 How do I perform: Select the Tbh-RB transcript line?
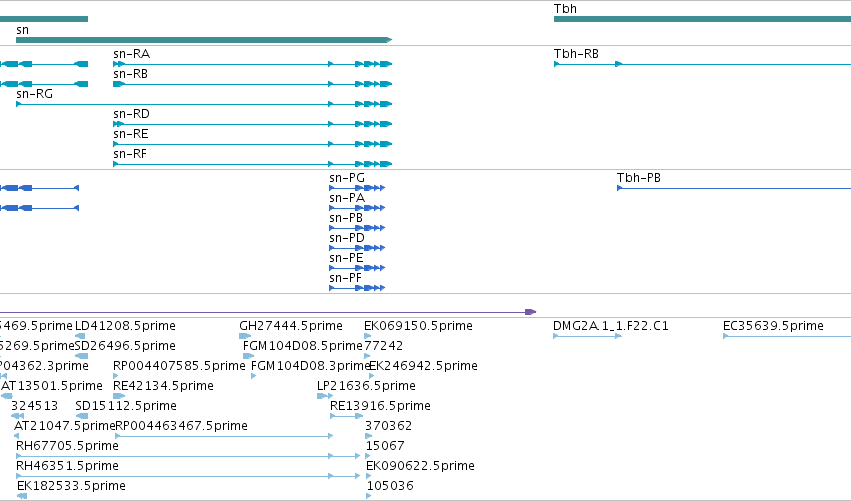click(x=702, y=64)
